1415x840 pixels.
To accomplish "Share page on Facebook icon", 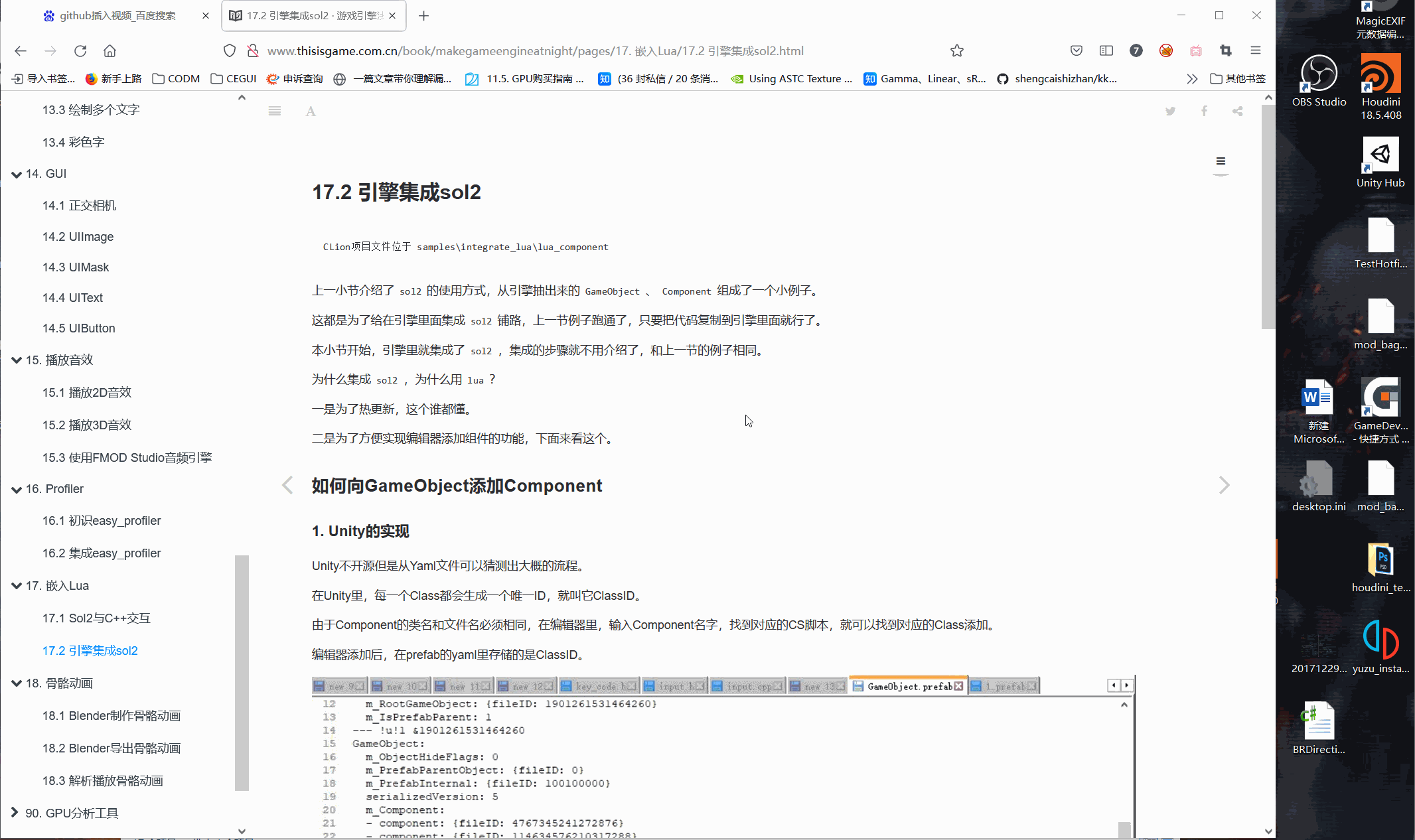I will pyautogui.click(x=1204, y=111).
